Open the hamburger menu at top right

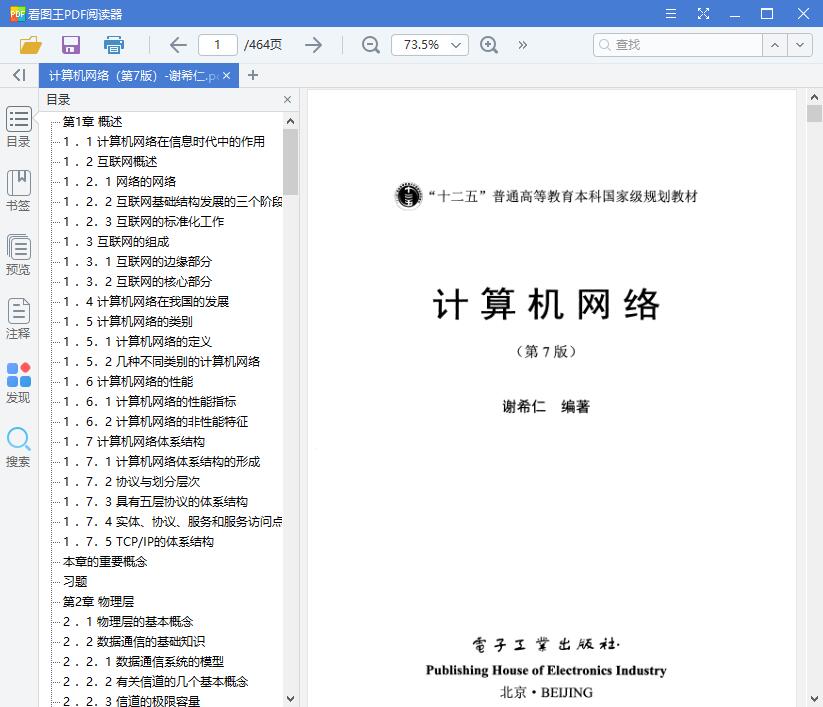click(x=670, y=13)
